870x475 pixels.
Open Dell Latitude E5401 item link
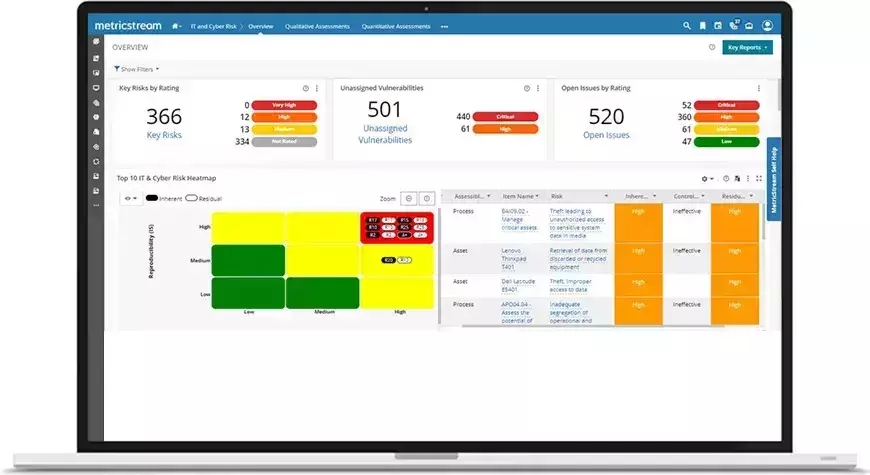point(518,285)
